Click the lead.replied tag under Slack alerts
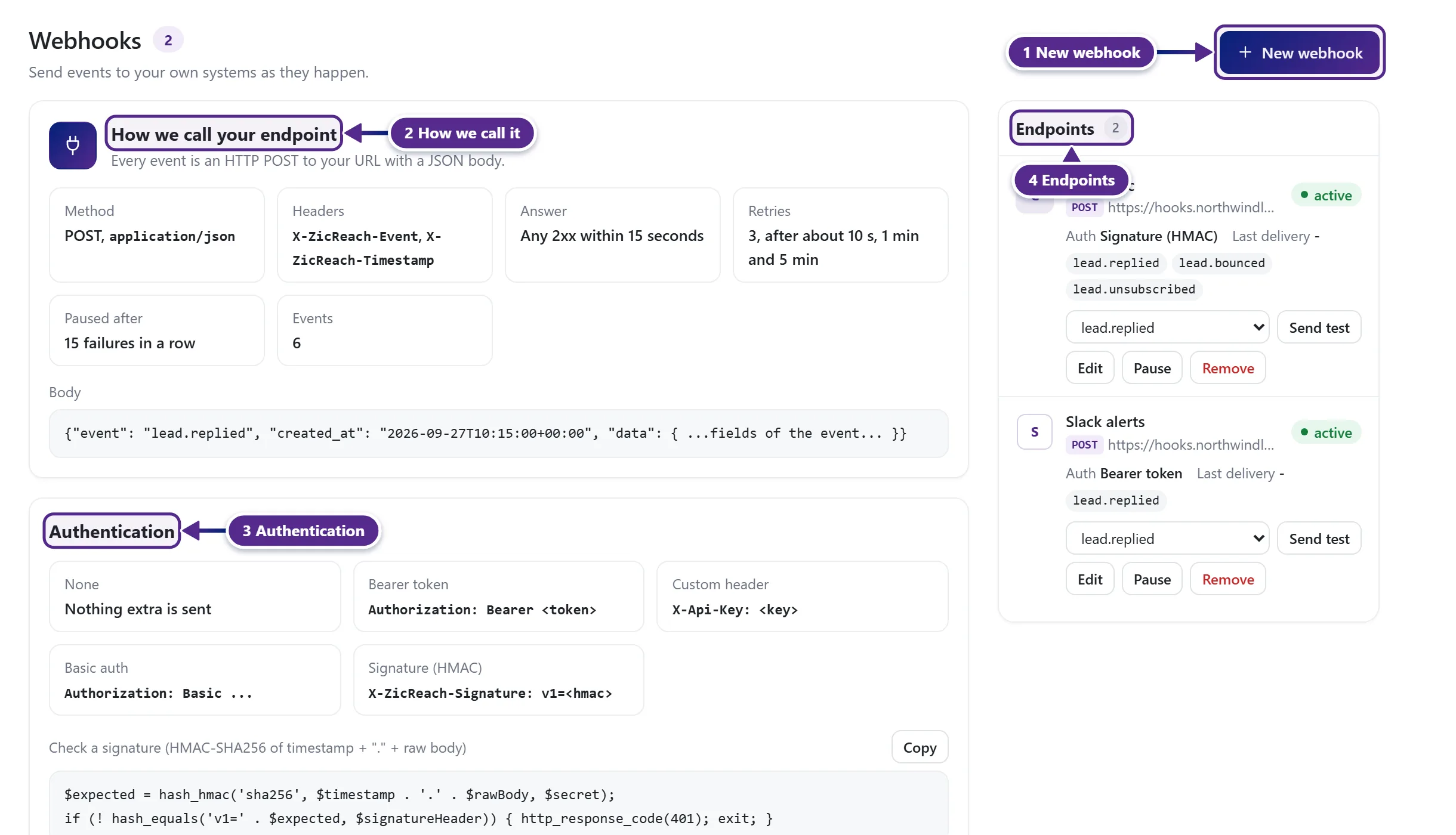 coord(1116,500)
